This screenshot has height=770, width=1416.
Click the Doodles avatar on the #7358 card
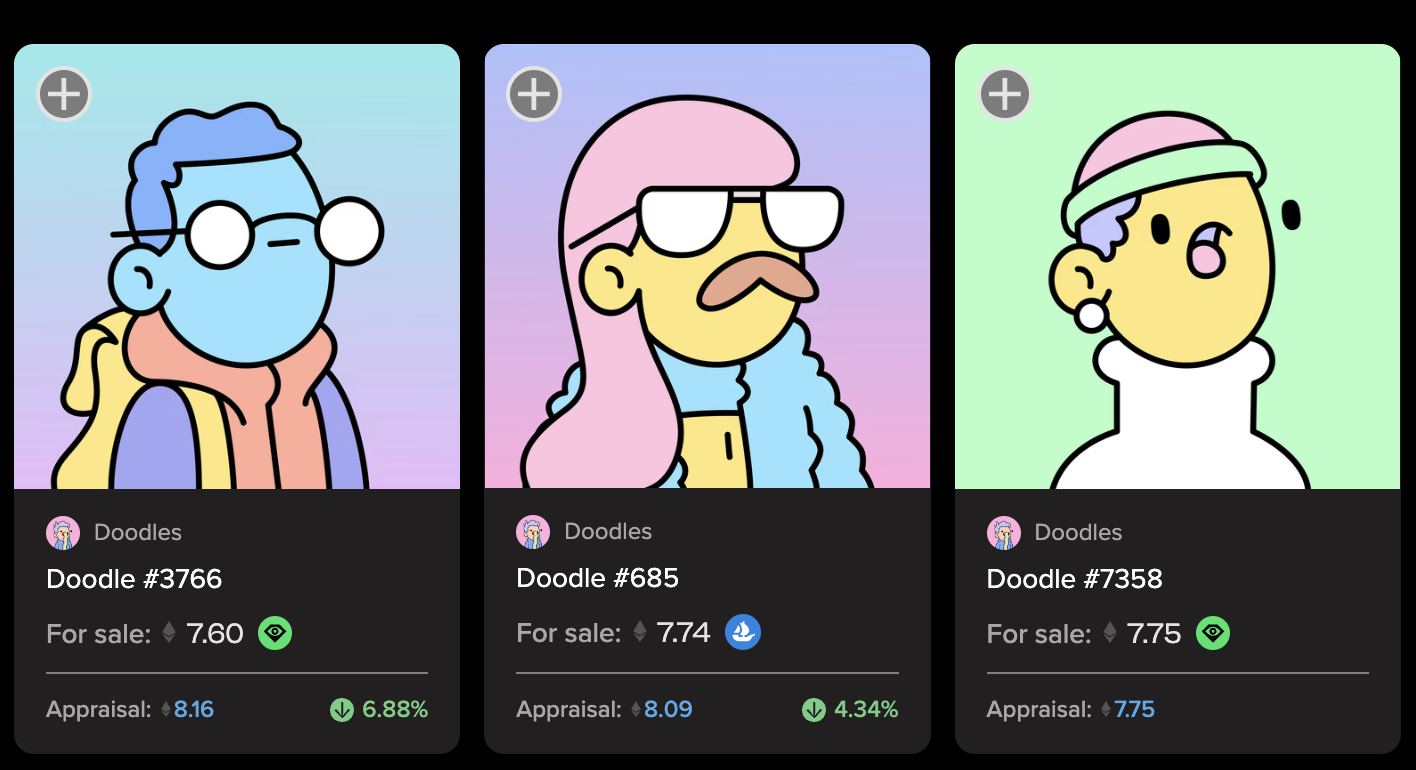1004,533
